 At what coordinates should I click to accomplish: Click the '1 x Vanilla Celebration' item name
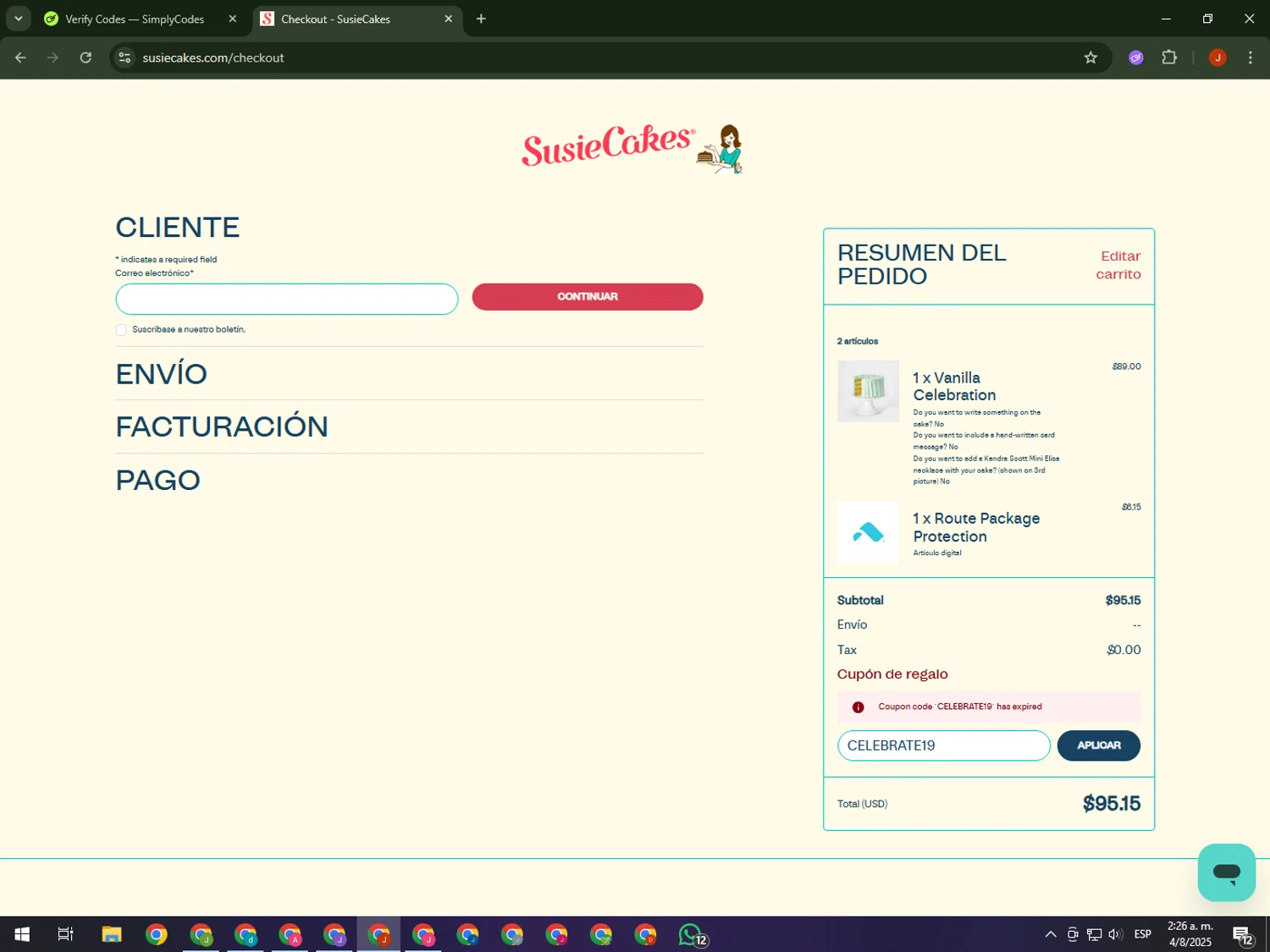pyautogui.click(x=954, y=387)
